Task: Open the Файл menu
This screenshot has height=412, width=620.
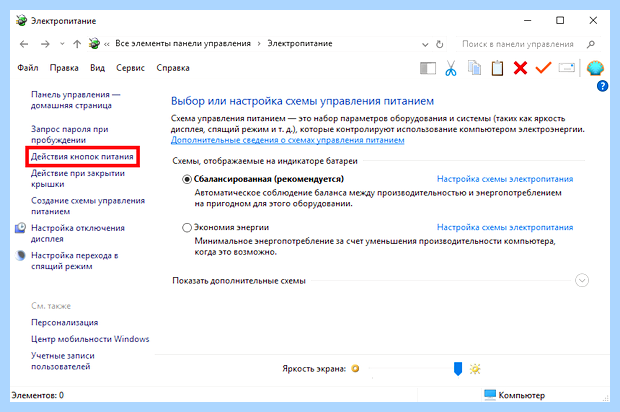Action: (28, 68)
